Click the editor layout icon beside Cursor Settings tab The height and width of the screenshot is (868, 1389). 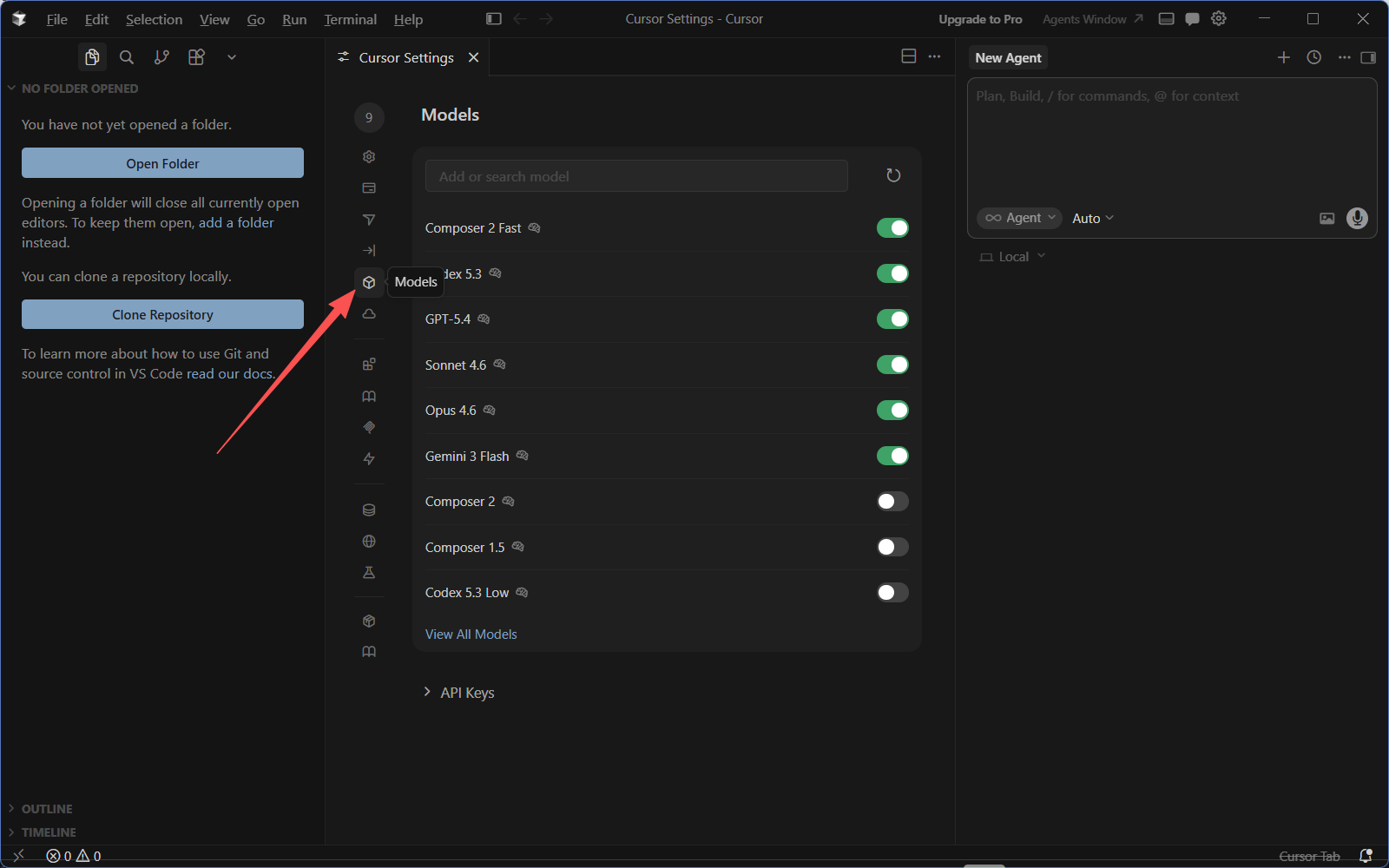(909, 56)
